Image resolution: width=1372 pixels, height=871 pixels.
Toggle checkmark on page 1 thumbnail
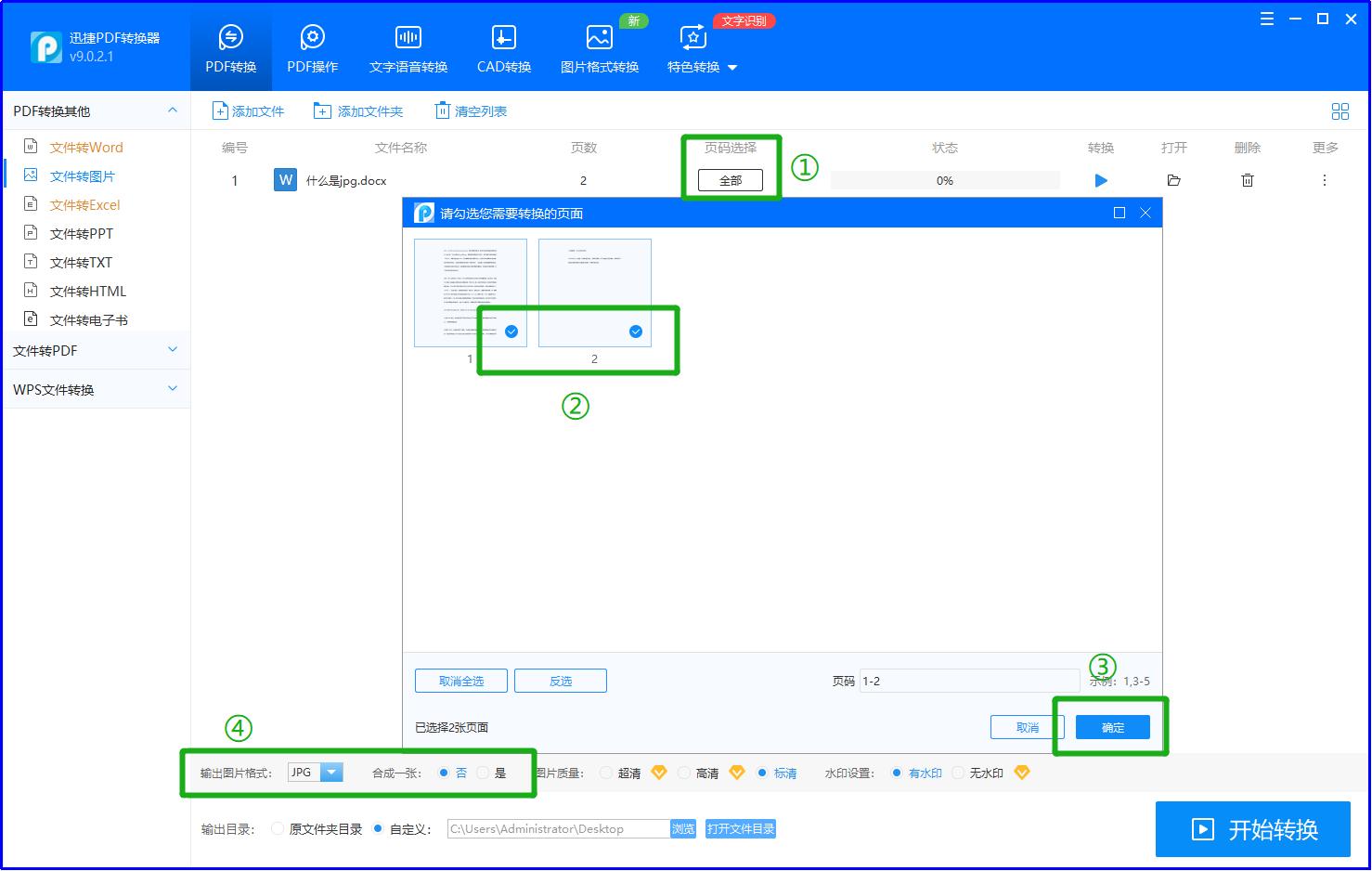511,331
